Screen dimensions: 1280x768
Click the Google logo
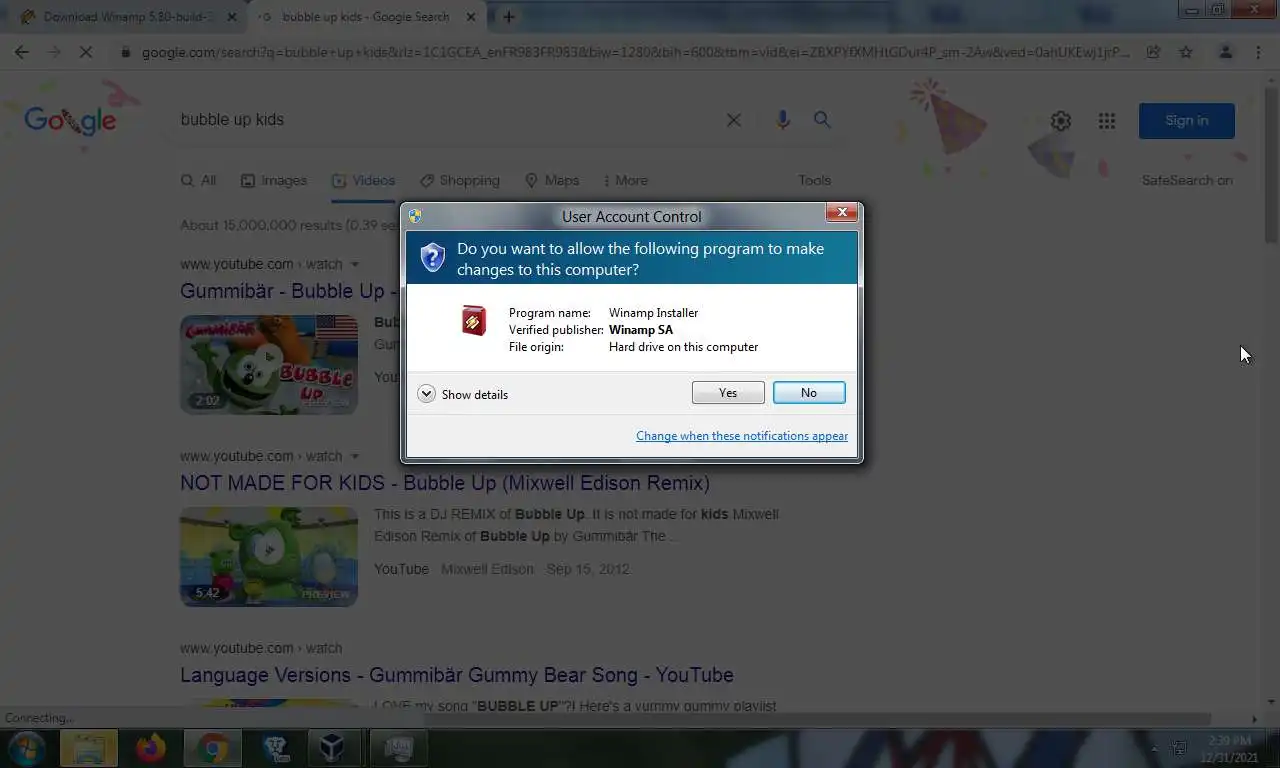(x=70, y=120)
